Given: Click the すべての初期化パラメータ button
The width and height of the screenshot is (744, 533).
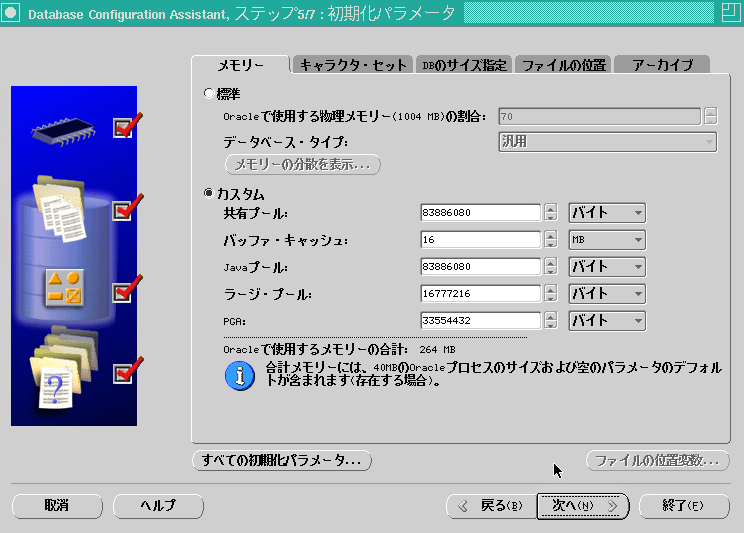Looking at the screenshot, I should coord(282,460).
